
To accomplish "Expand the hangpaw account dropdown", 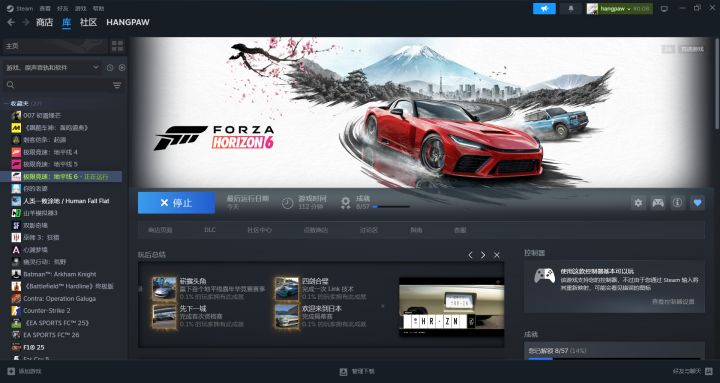I will pyautogui.click(x=619, y=8).
